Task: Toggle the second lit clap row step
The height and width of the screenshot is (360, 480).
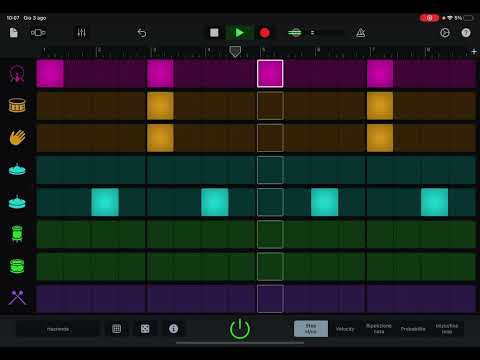Action: (380, 138)
